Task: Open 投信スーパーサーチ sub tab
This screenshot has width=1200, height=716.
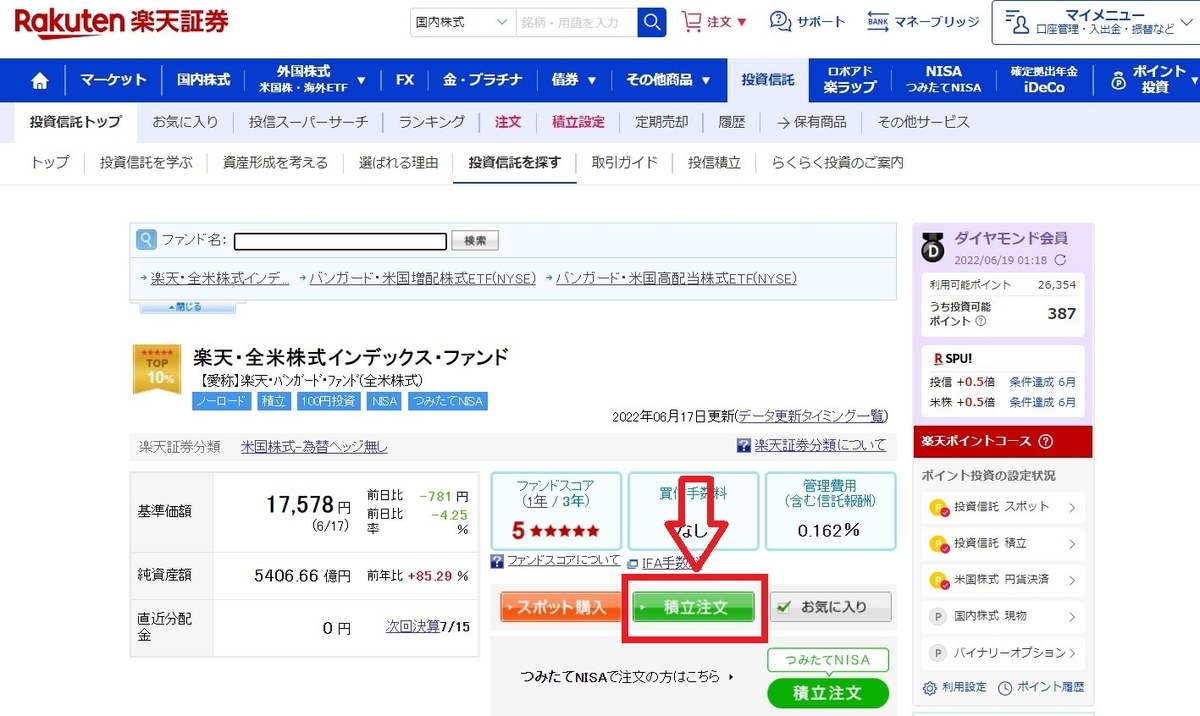Action: pyautogui.click(x=308, y=122)
